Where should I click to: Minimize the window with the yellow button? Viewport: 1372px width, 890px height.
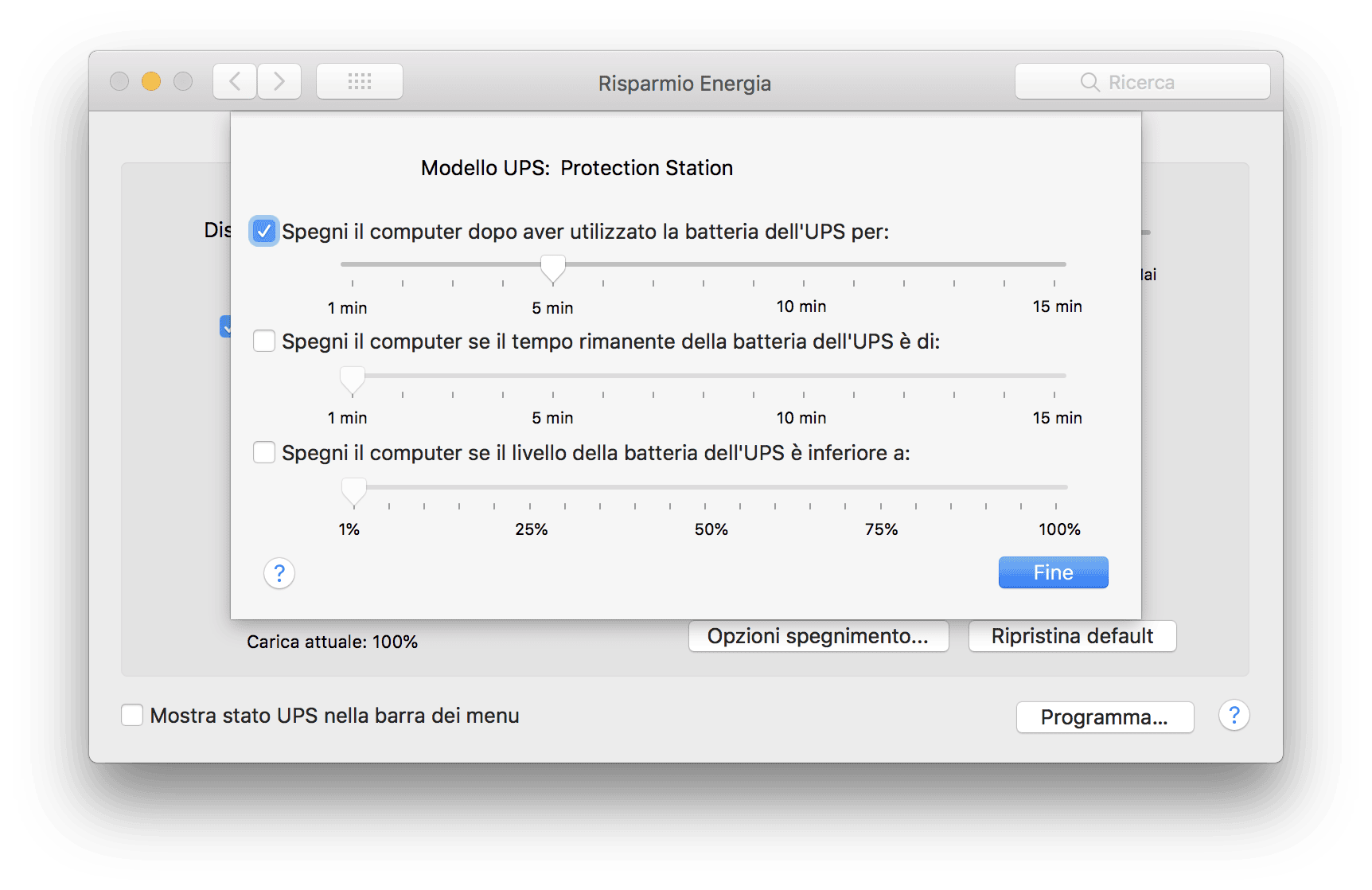pyautogui.click(x=151, y=81)
